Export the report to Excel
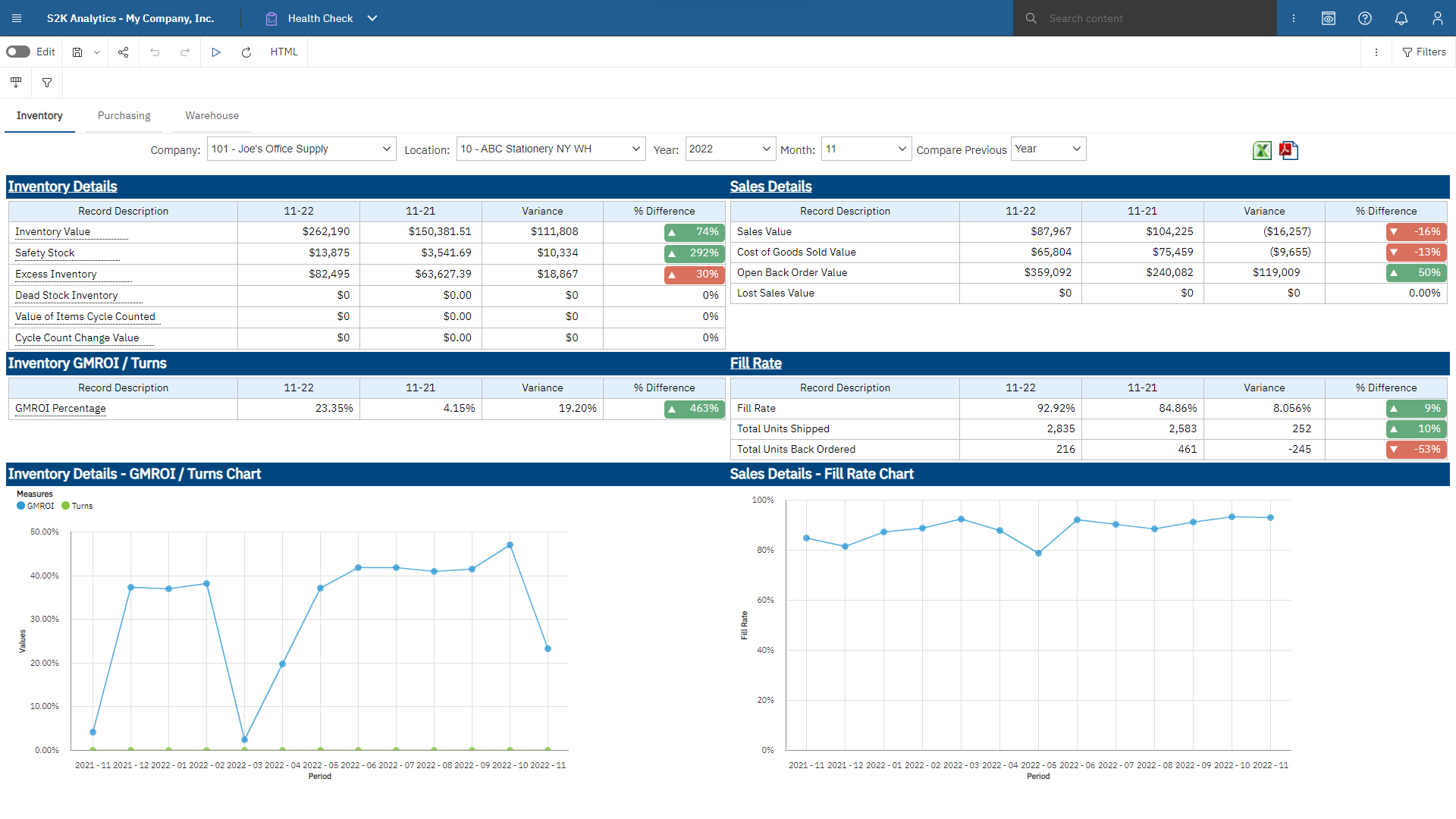The image size is (1456, 819). pyautogui.click(x=1261, y=150)
